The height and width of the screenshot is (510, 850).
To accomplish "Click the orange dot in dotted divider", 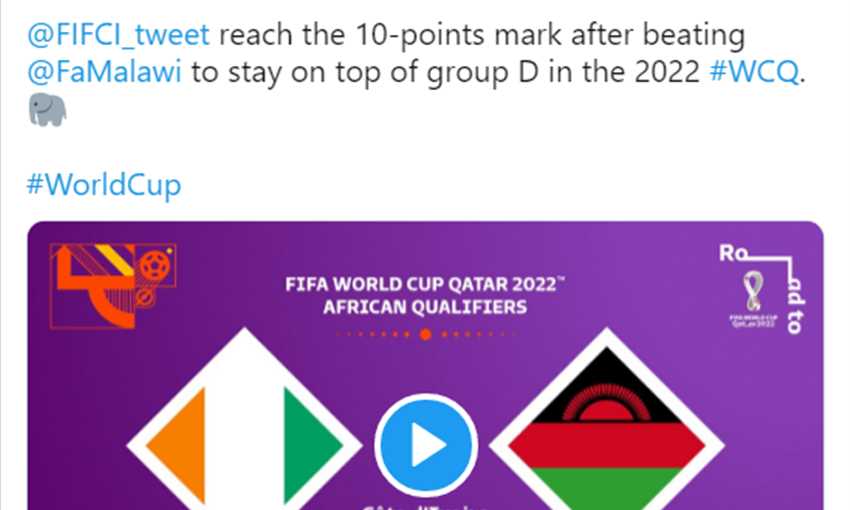I will pyautogui.click(x=425, y=334).
